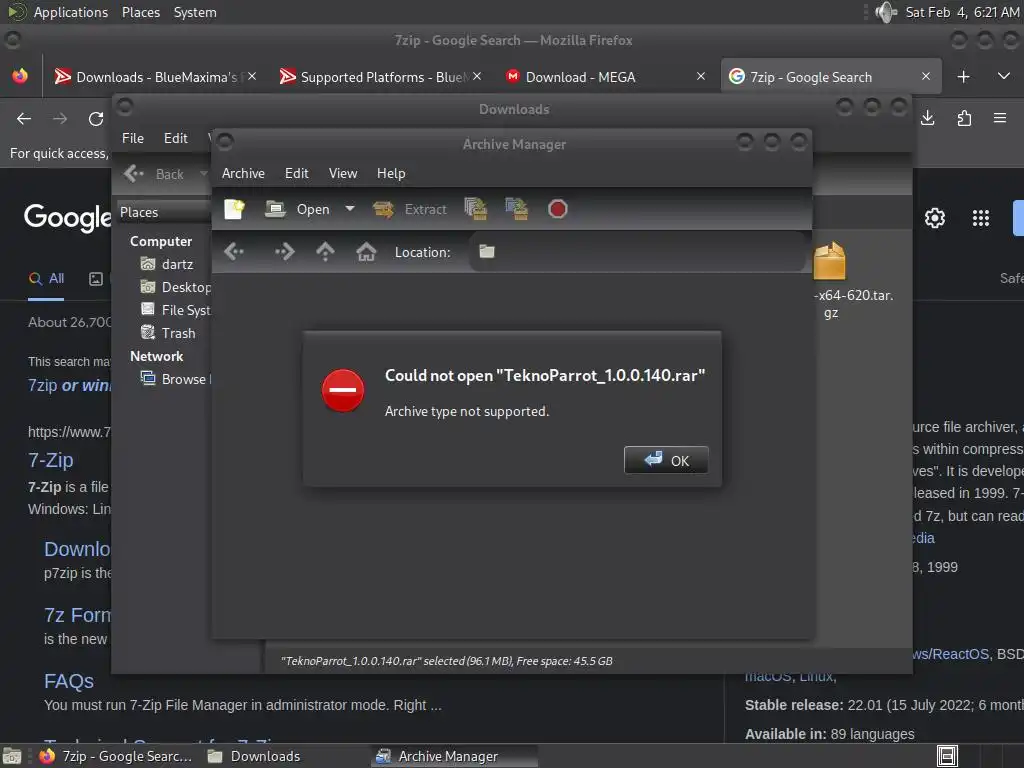Select the Images search filter icon

[96, 279]
